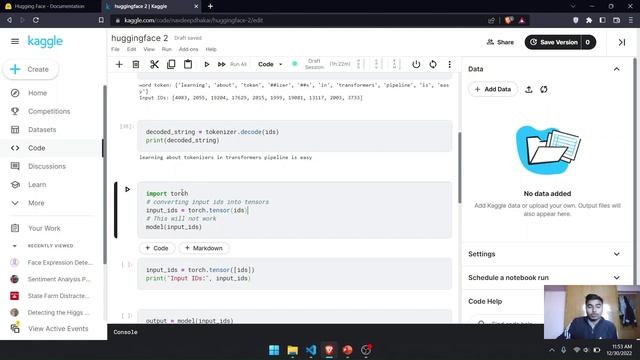Open a new browser tab

point(210,7)
